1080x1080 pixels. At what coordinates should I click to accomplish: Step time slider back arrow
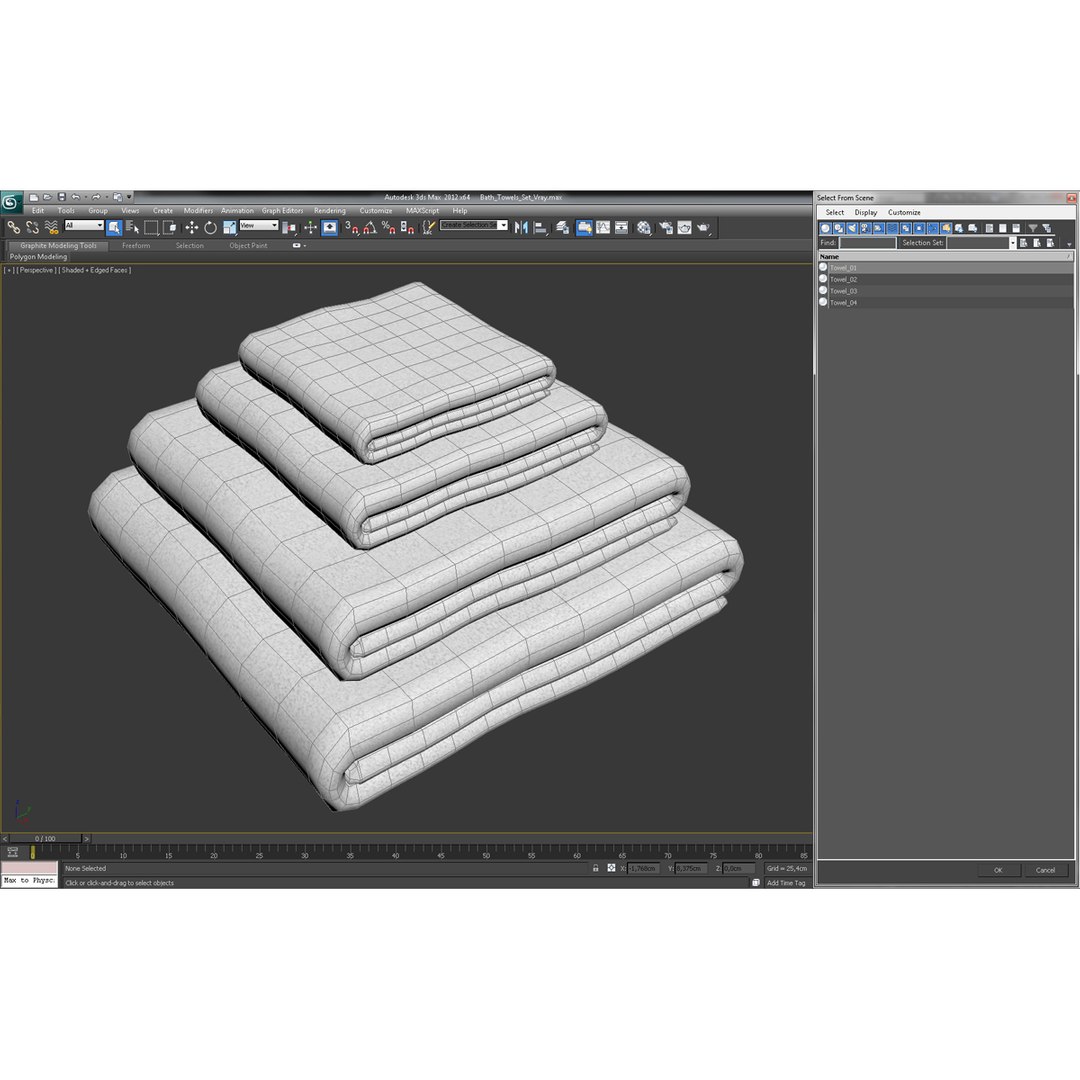(x=5, y=838)
